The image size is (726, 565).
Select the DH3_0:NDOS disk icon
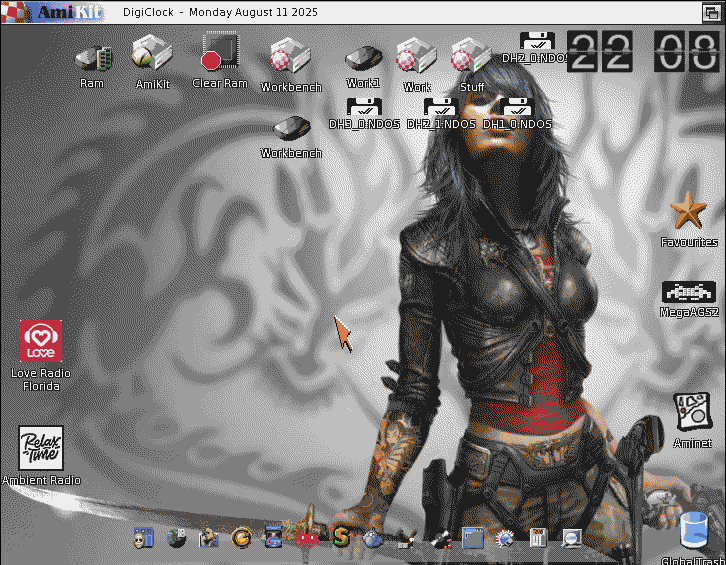point(364,107)
